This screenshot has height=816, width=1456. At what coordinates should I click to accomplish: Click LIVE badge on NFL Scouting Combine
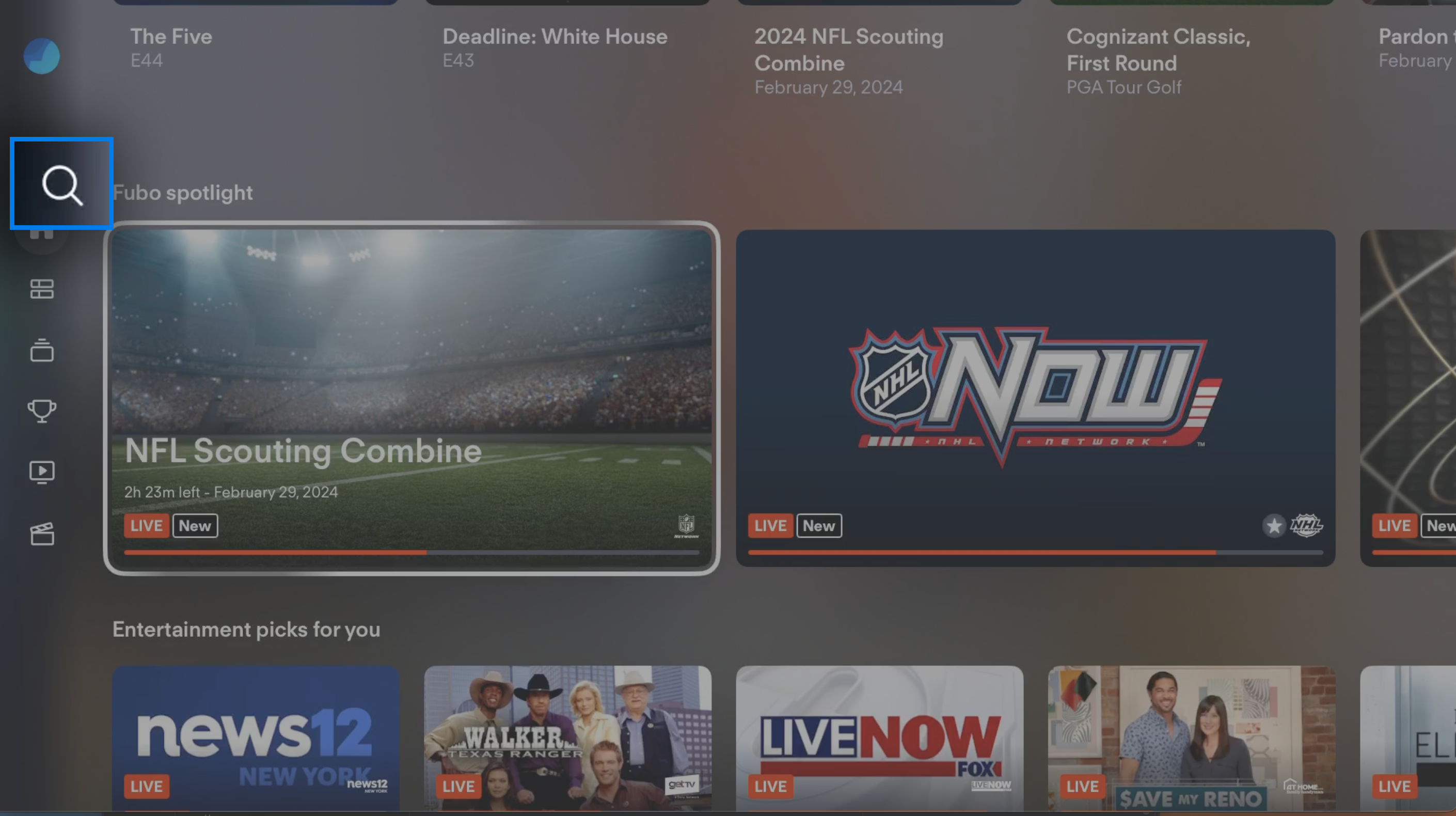[x=147, y=525]
